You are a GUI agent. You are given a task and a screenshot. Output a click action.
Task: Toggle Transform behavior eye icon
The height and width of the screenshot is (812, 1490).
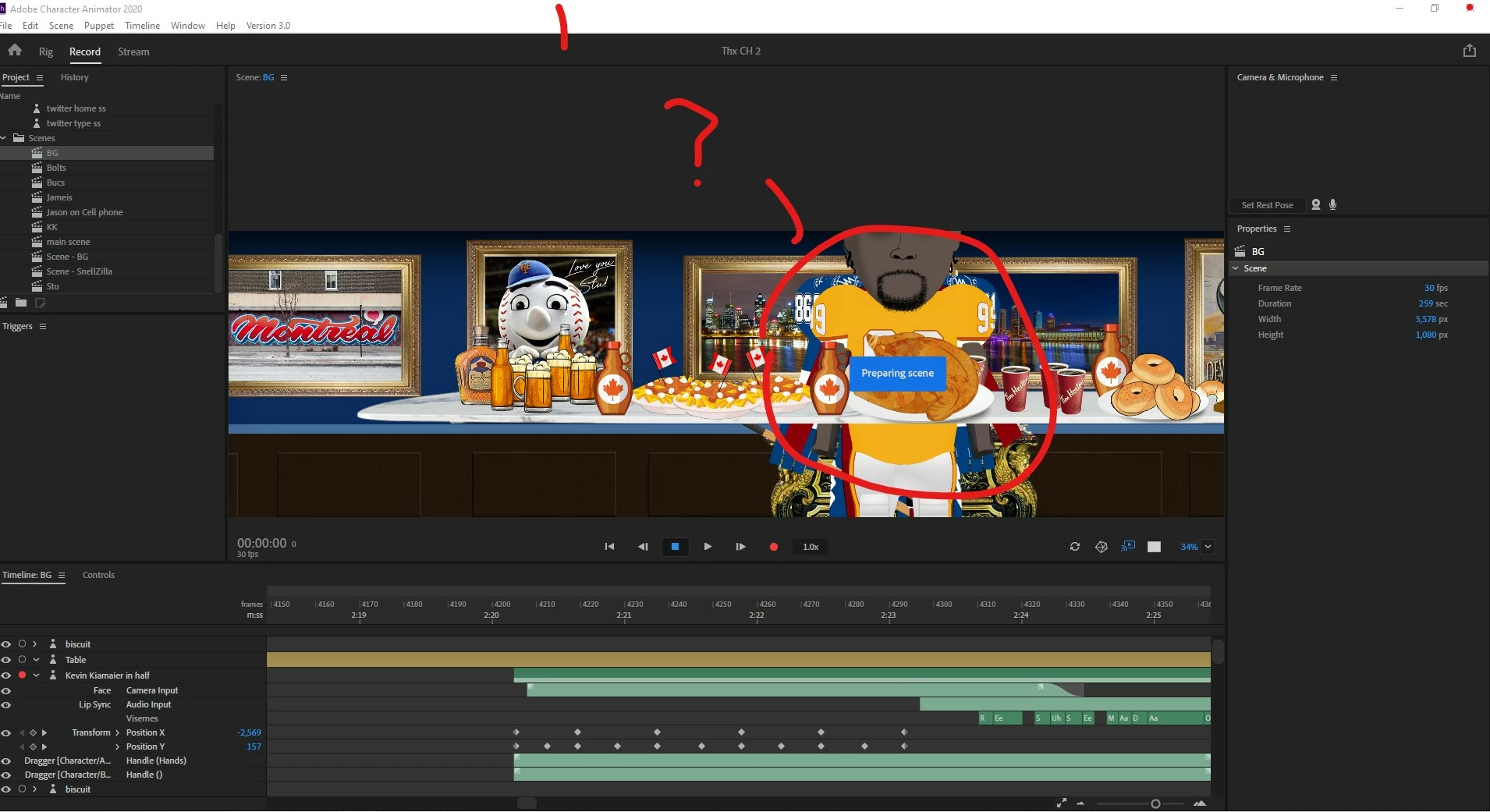tap(6, 732)
